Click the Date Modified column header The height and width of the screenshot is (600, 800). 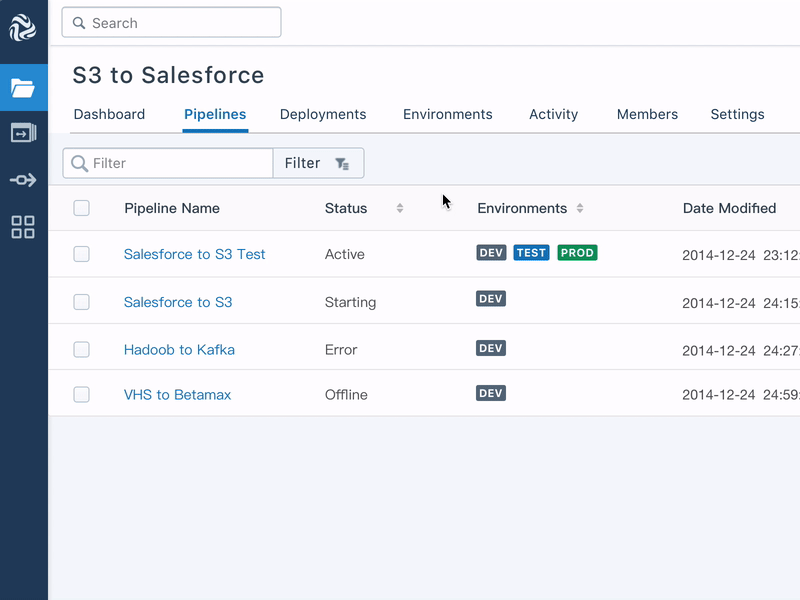click(x=730, y=208)
